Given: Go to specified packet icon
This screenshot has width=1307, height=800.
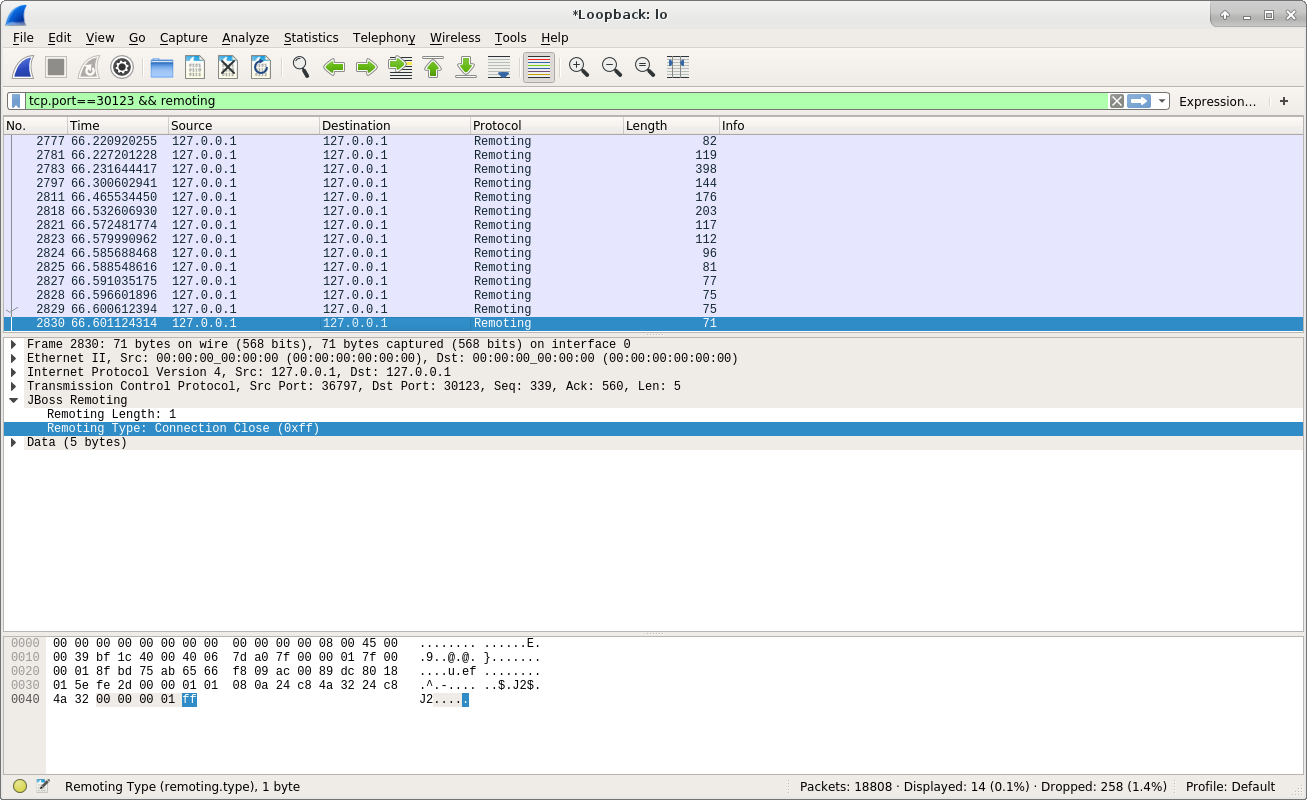Looking at the screenshot, I should 400,68.
